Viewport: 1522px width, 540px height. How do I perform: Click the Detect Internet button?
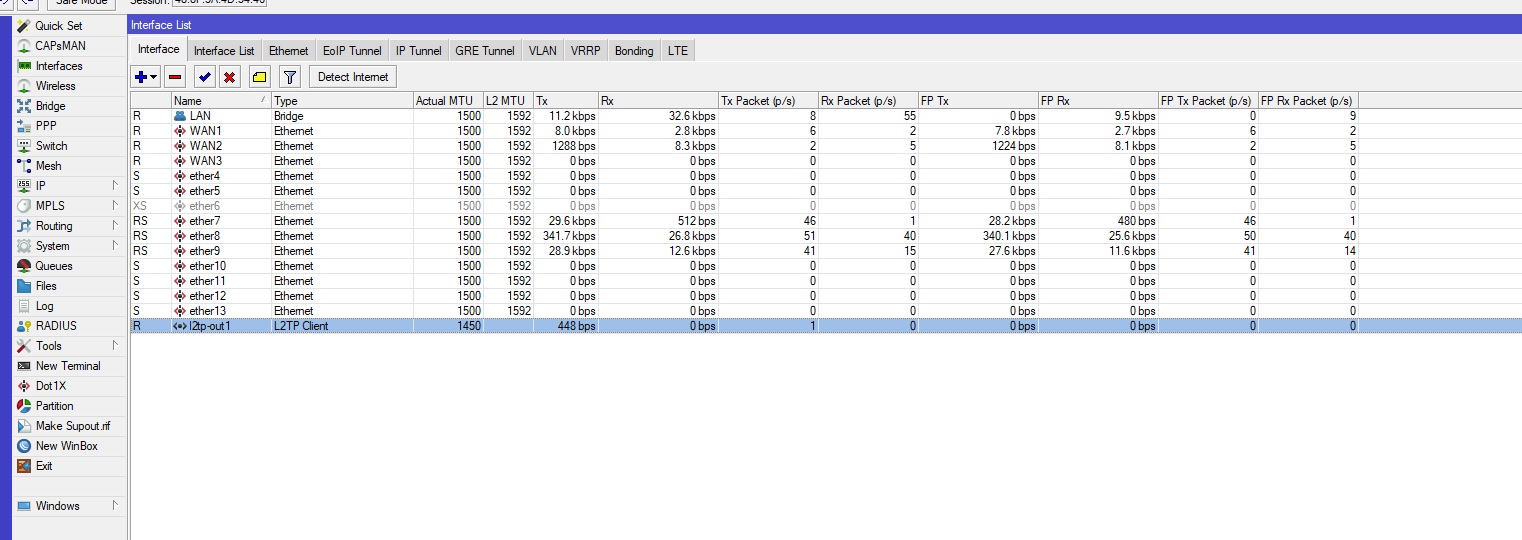click(354, 77)
